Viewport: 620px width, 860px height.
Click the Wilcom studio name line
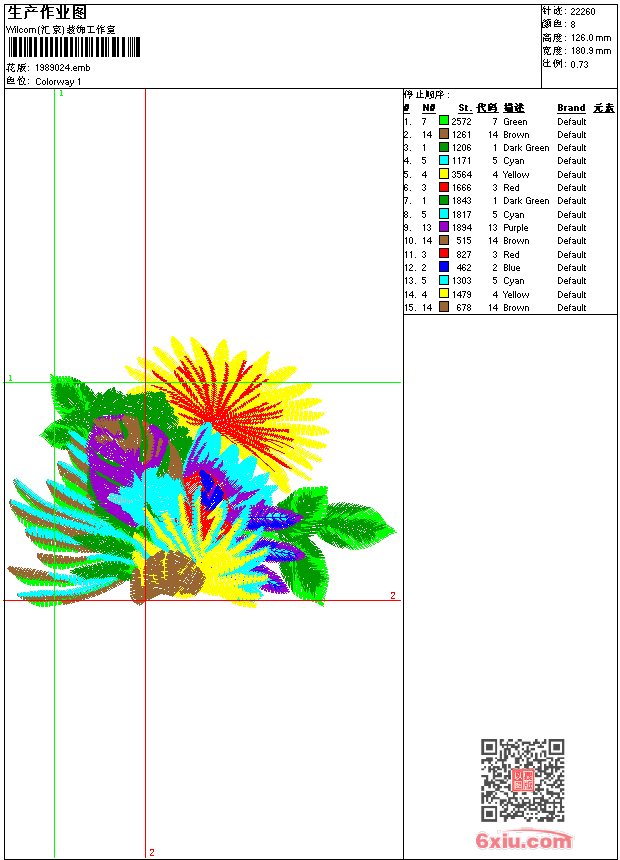[60, 30]
